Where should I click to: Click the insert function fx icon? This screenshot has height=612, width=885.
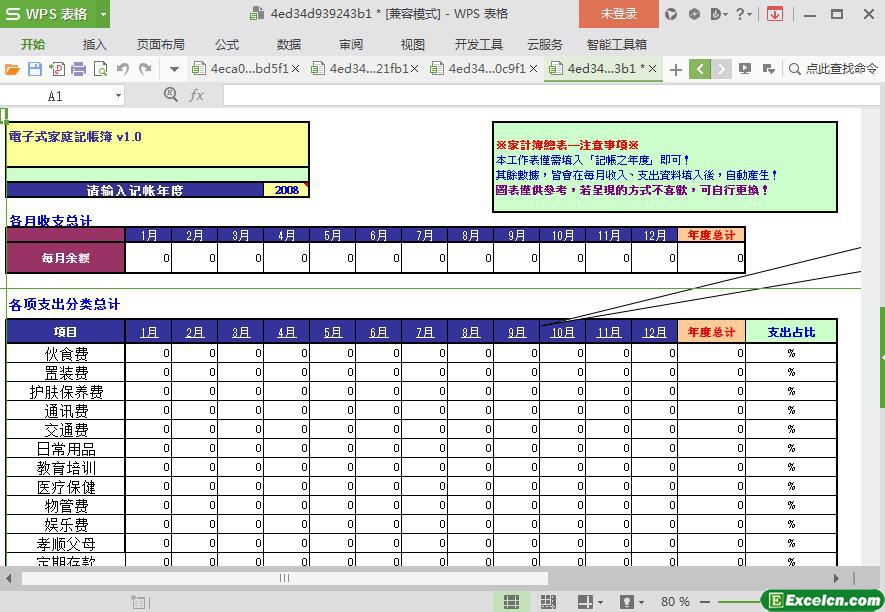[x=197, y=95]
